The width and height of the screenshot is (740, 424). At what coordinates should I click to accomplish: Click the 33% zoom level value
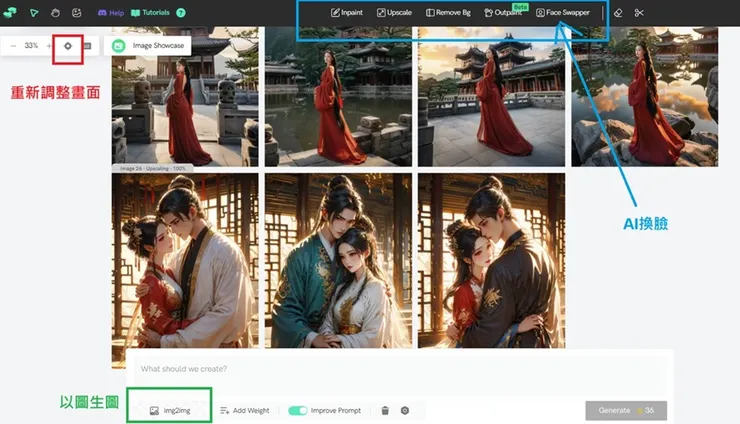click(x=31, y=46)
